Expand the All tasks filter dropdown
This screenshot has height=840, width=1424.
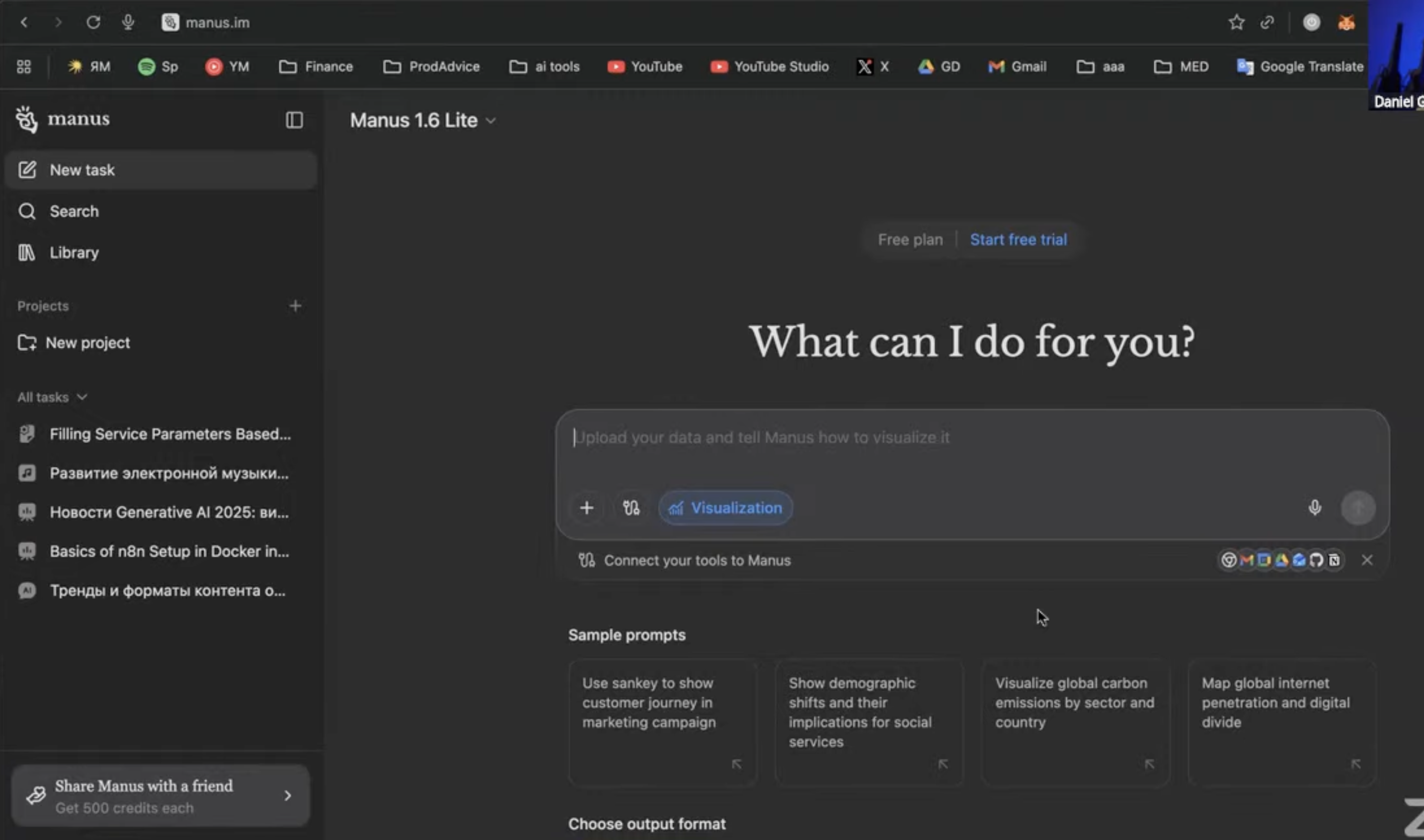tap(52, 397)
